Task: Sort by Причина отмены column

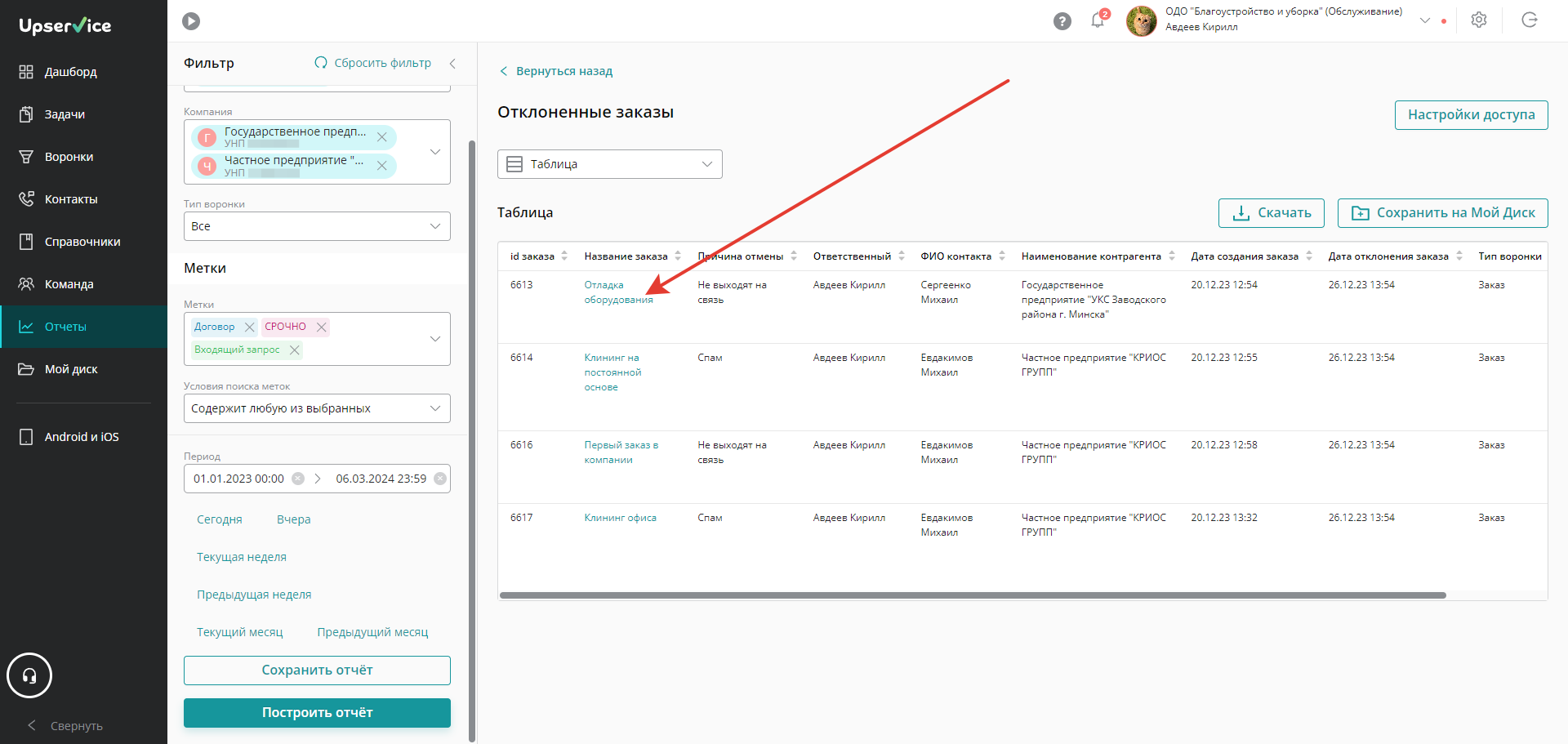Action: [x=794, y=256]
